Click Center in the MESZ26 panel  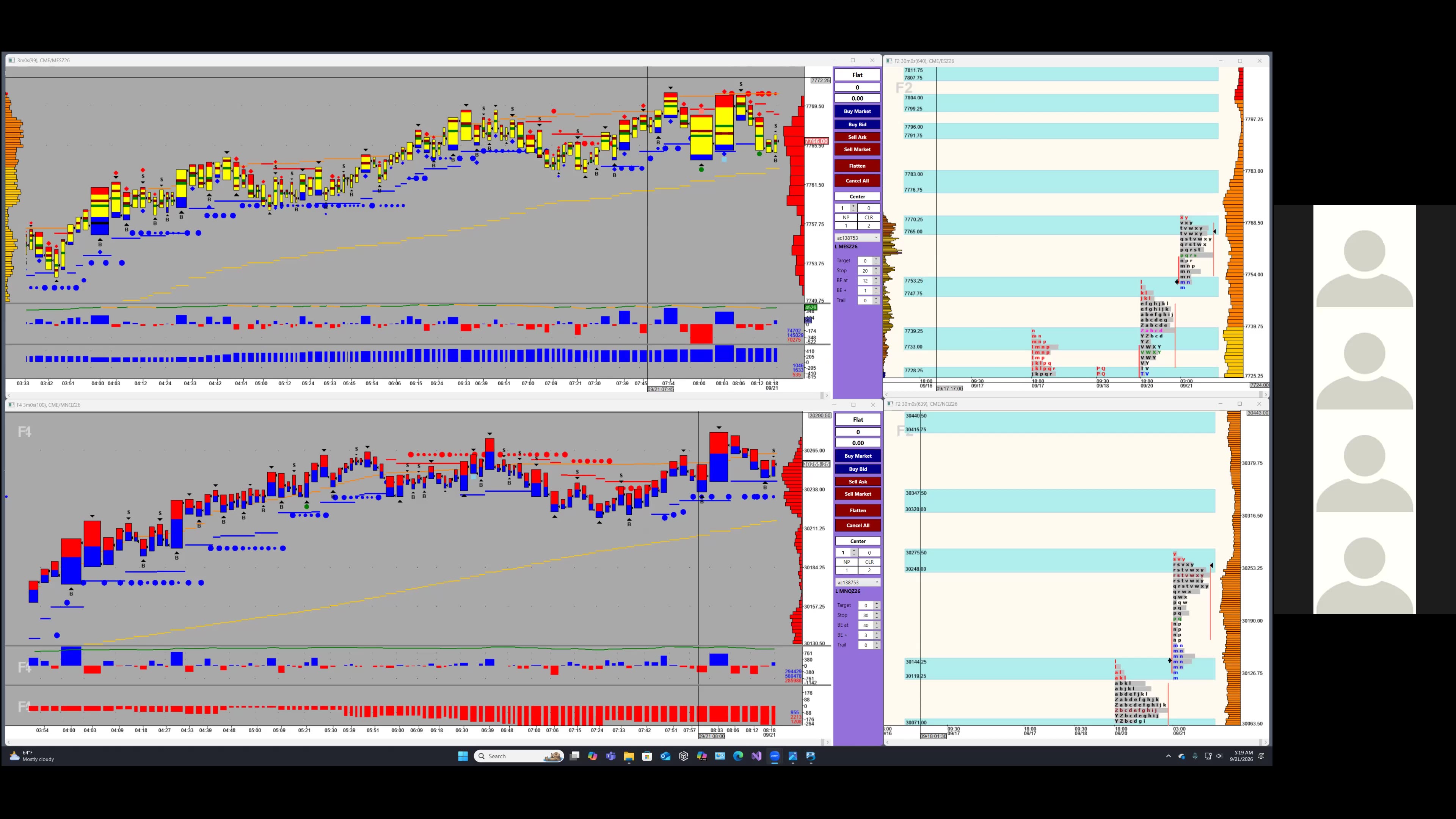click(857, 197)
